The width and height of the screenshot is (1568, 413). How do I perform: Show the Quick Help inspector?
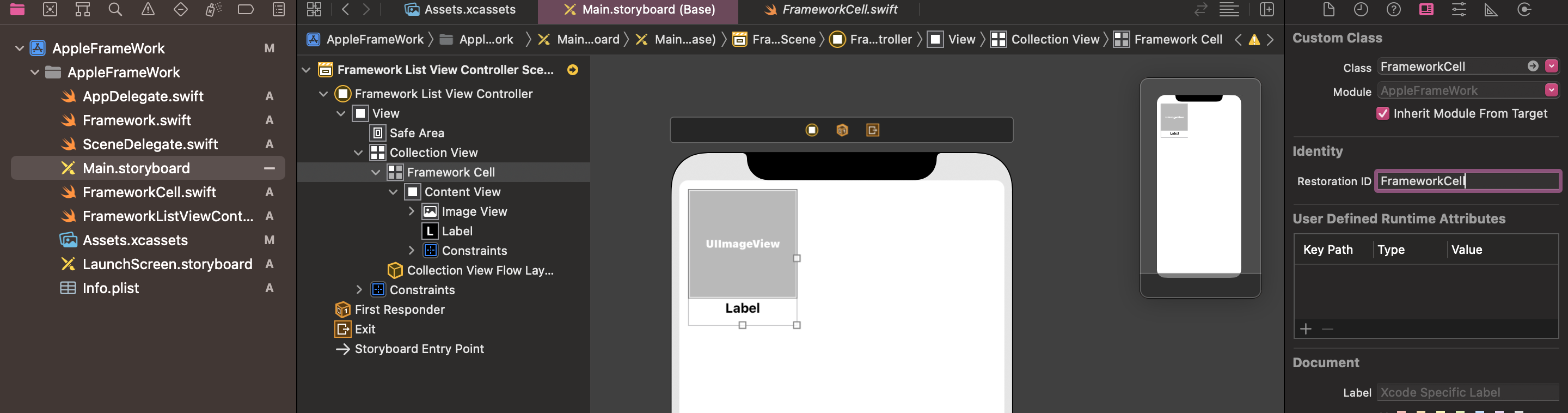[1393, 9]
